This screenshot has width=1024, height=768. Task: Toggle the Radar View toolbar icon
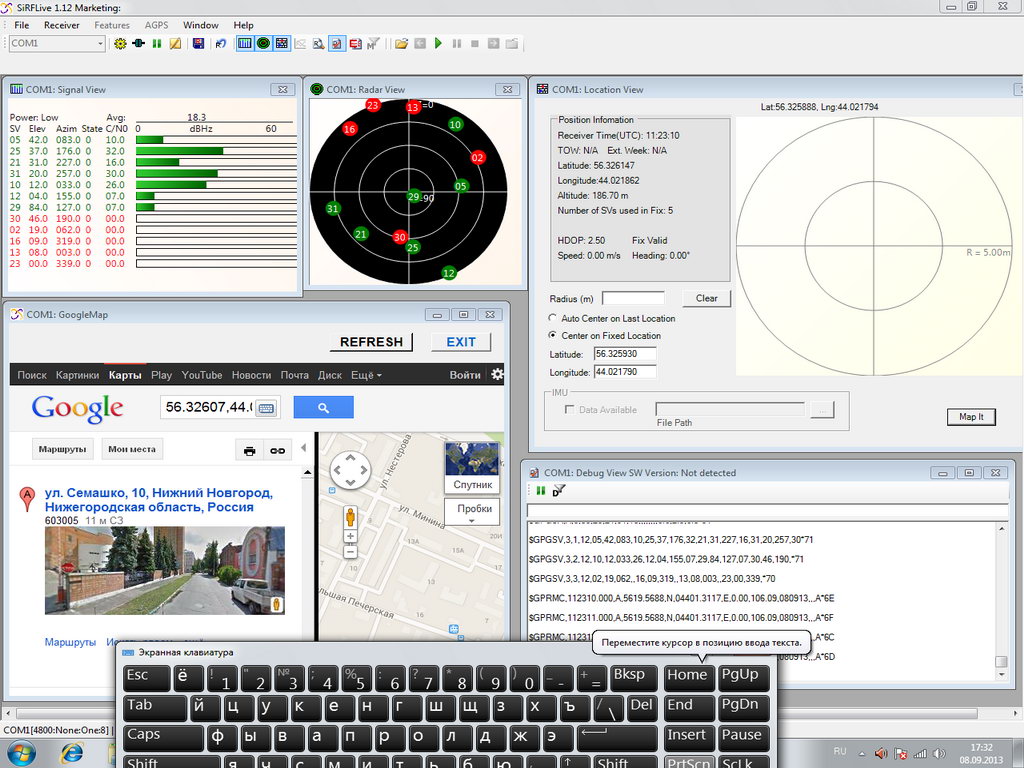263,44
